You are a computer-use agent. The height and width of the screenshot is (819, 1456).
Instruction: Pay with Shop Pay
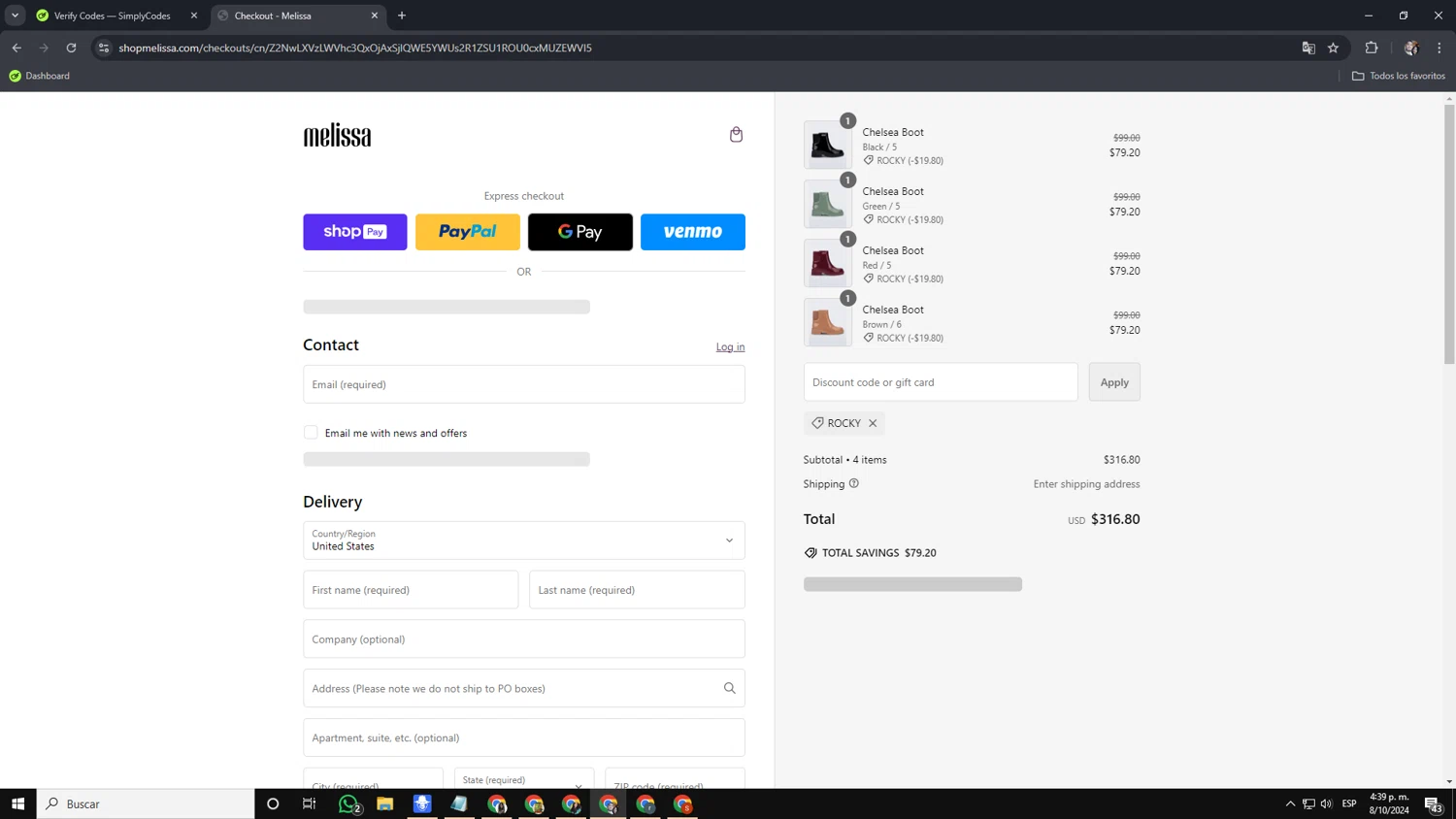355,232
